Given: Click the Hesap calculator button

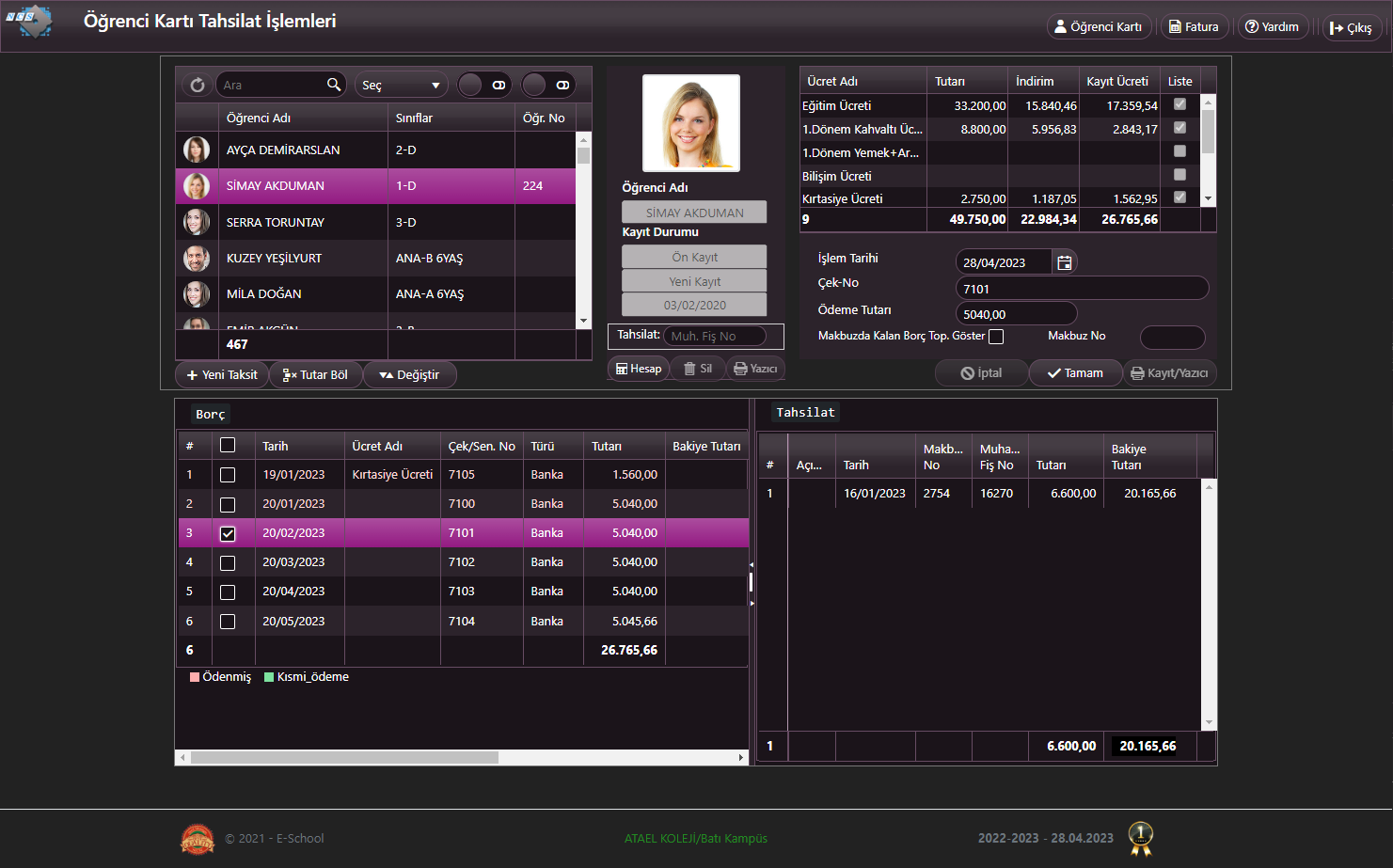Looking at the screenshot, I should [x=639, y=369].
